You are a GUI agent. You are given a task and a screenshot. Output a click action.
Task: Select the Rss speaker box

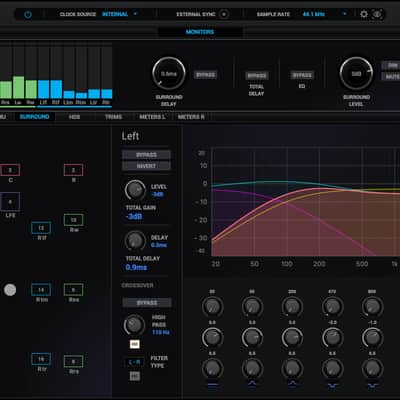[73, 290]
